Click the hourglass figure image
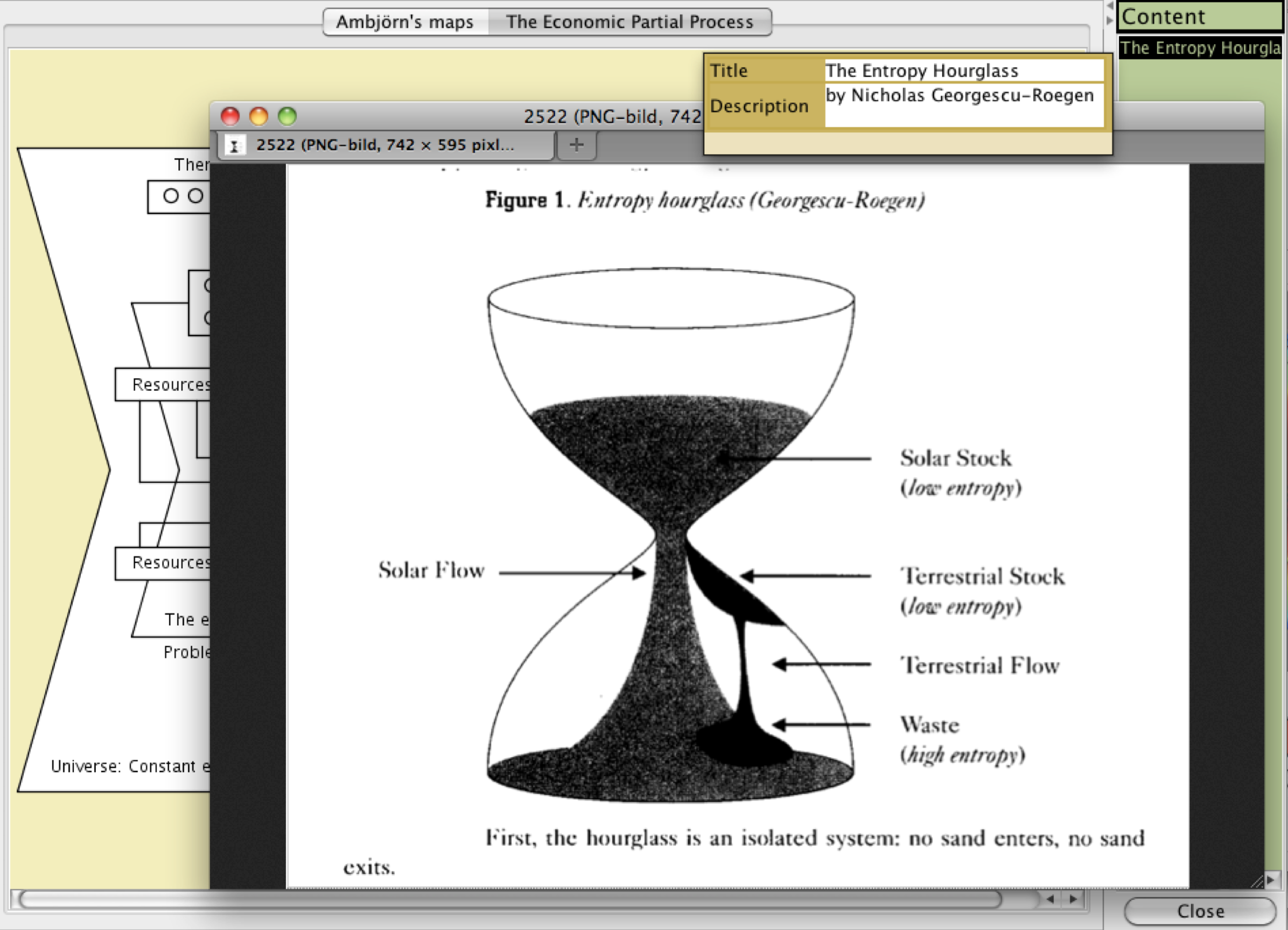The image size is (1288, 930). click(x=670, y=534)
